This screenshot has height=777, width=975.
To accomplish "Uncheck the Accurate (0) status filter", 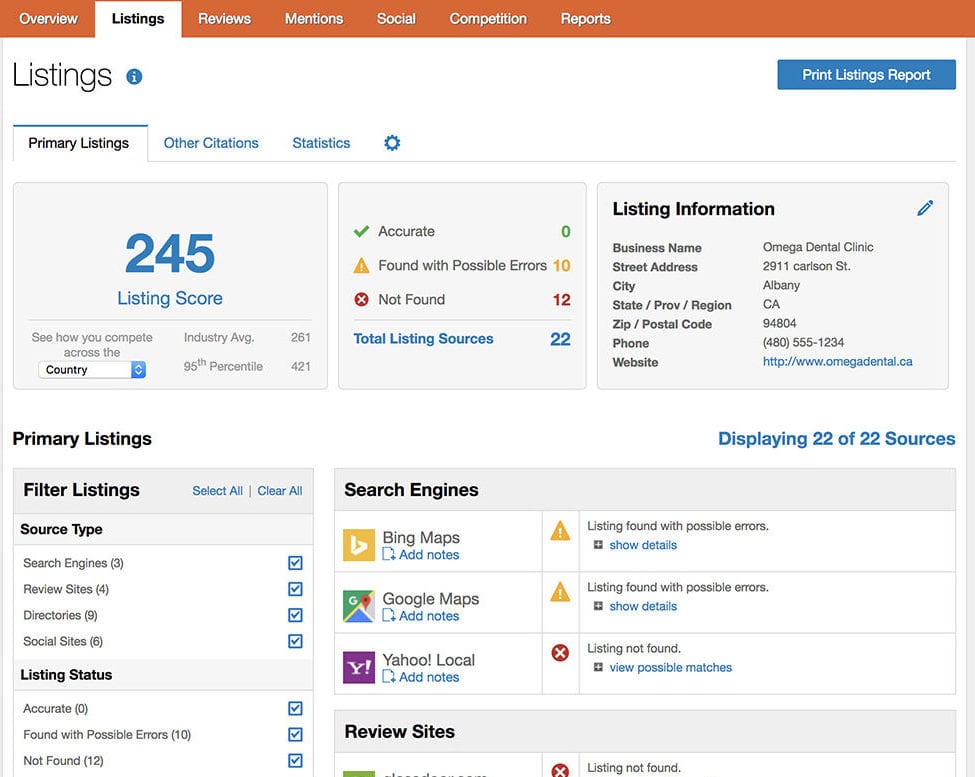I will 295,708.
